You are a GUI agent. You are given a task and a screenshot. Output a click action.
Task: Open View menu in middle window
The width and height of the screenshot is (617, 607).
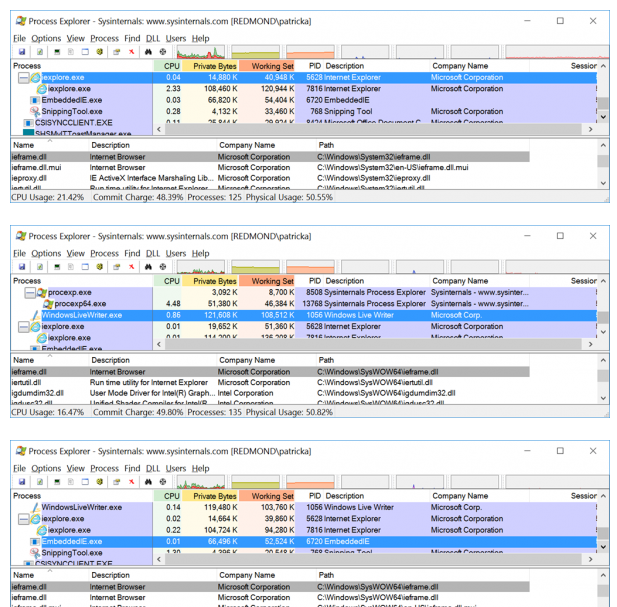pyautogui.click(x=76, y=253)
